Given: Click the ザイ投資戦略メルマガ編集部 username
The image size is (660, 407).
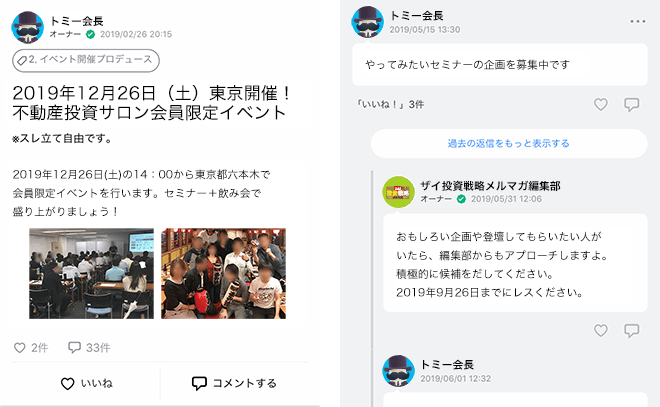Looking at the screenshot, I should pos(490,186).
